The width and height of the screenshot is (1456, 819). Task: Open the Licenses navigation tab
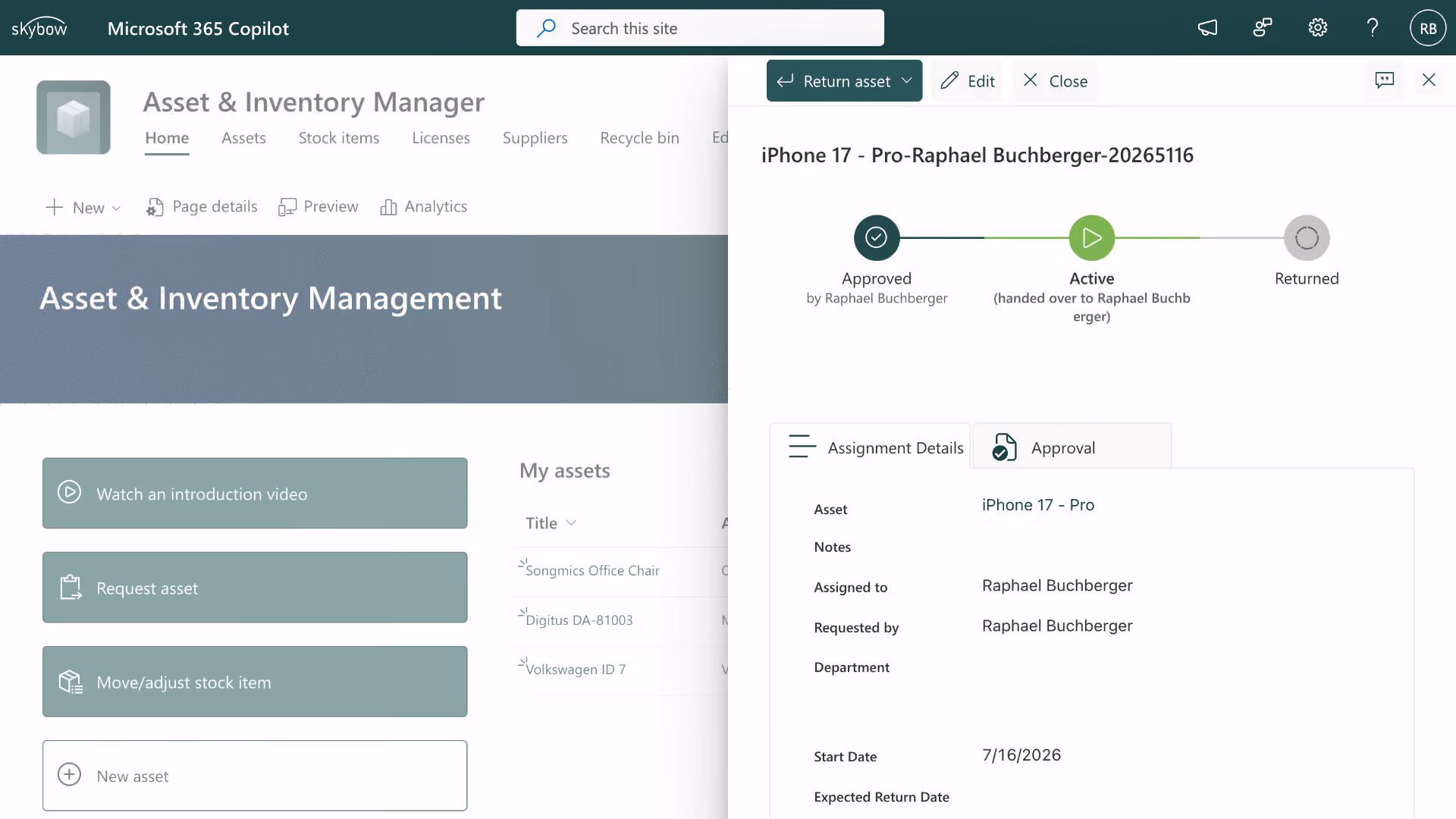click(441, 138)
